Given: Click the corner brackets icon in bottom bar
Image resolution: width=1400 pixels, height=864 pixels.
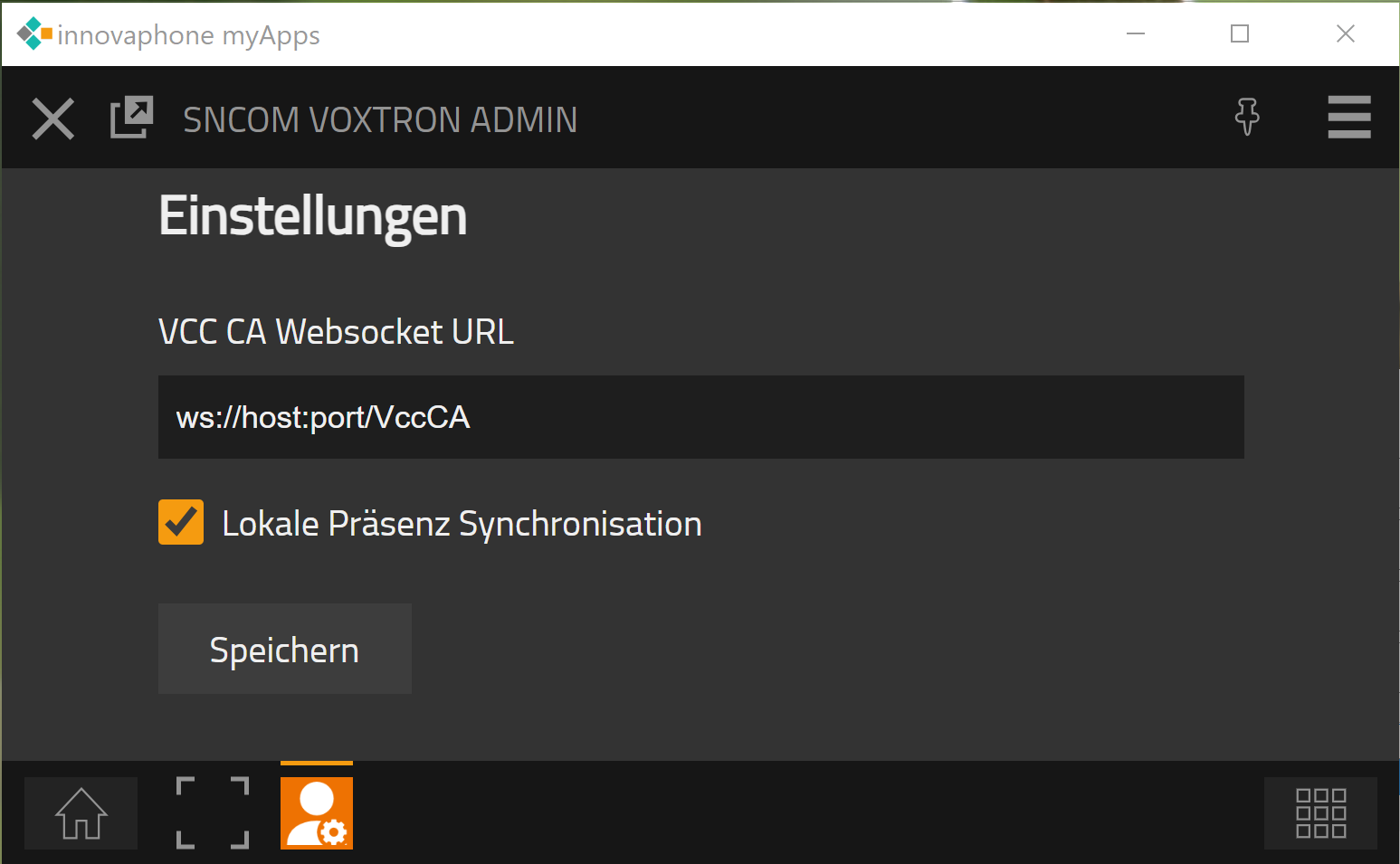Looking at the screenshot, I should 213,812.
